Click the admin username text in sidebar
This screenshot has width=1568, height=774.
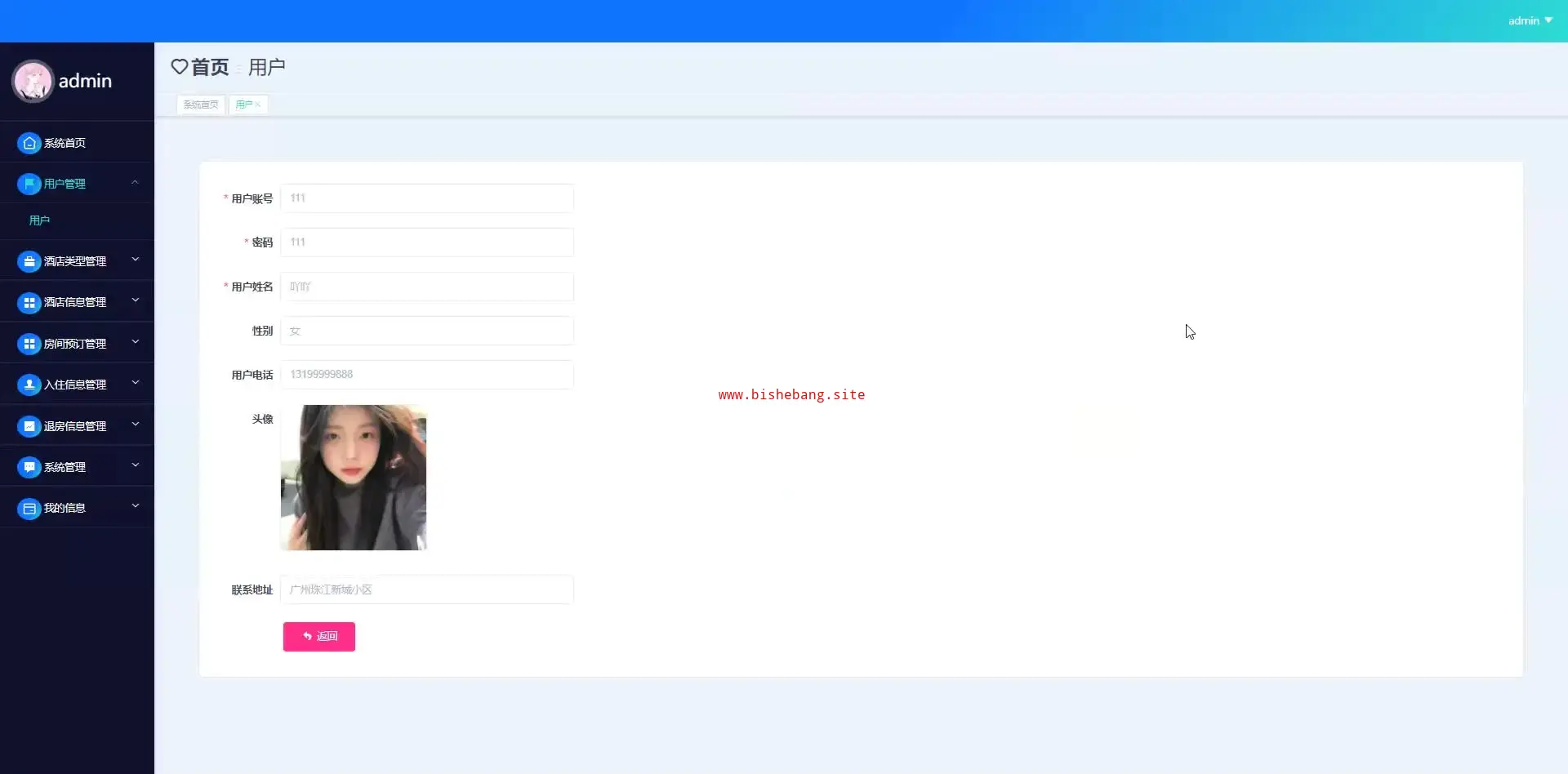point(85,81)
